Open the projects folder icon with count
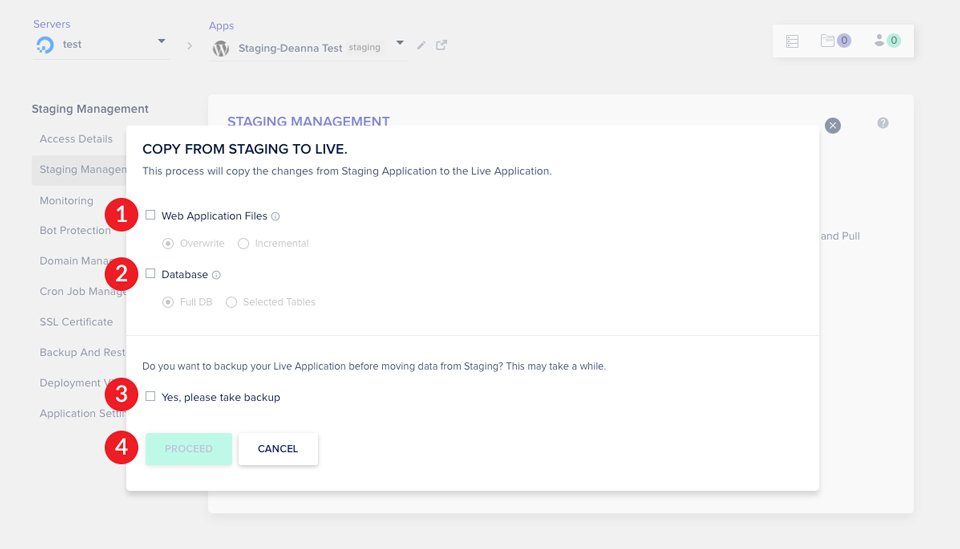The width and height of the screenshot is (960, 549). [x=836, y=40]
